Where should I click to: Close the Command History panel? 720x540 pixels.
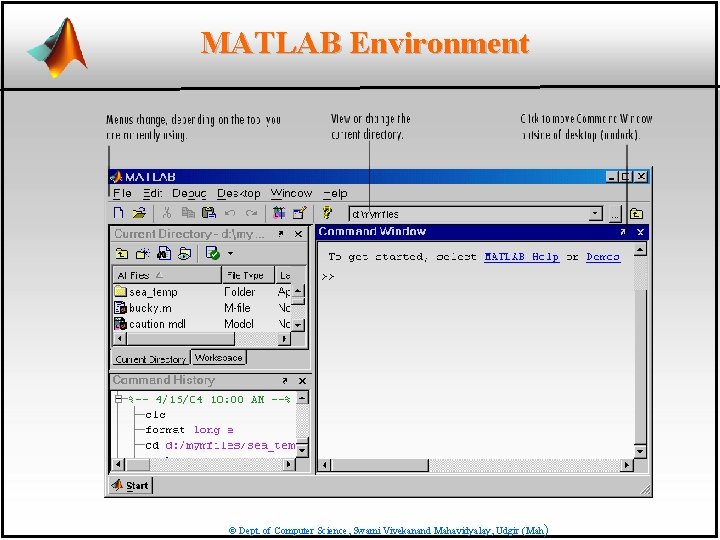click(302, 381)
